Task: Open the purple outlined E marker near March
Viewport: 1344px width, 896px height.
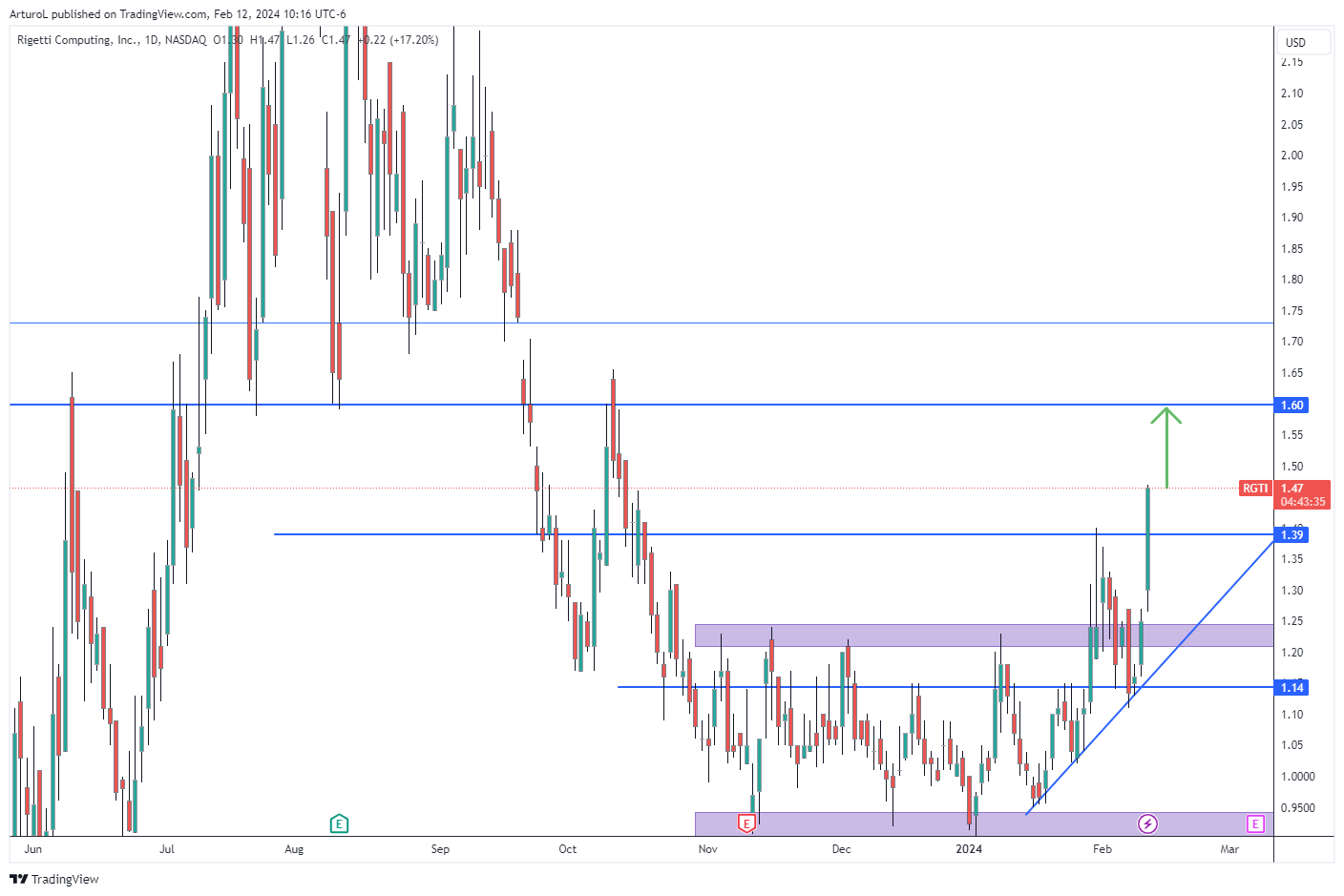Action: click(1255, 823)
